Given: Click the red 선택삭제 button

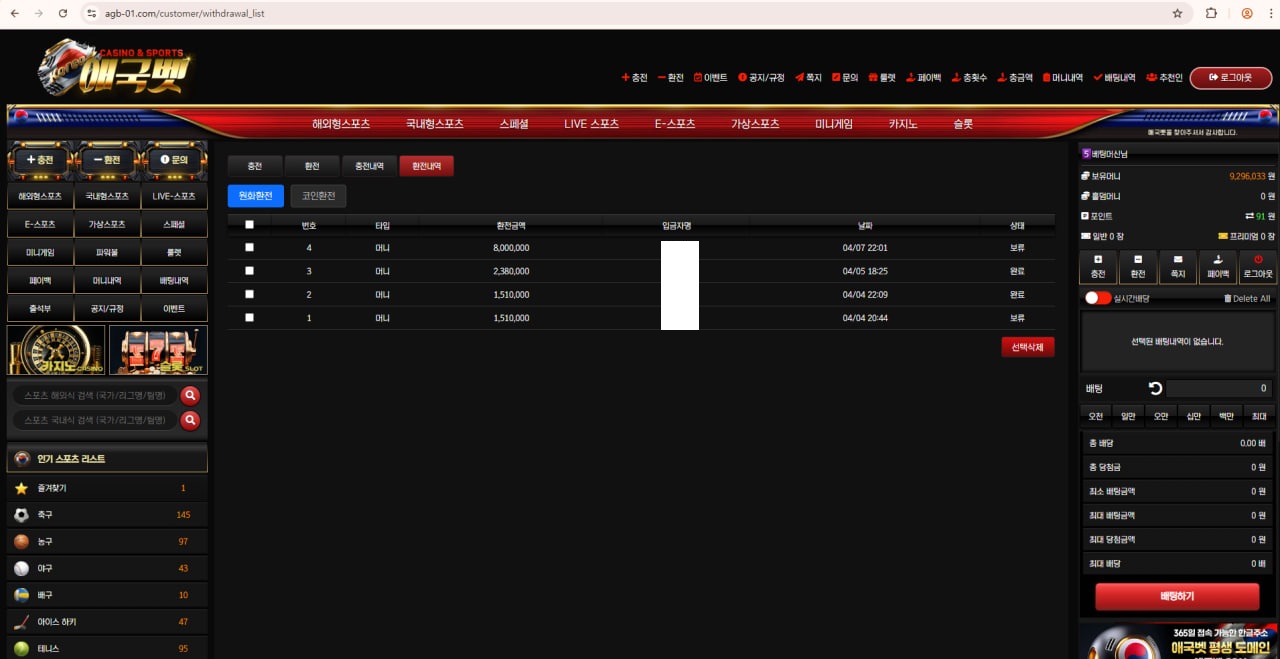Looking at the screenshot, I should click(x=1027, y=347).
